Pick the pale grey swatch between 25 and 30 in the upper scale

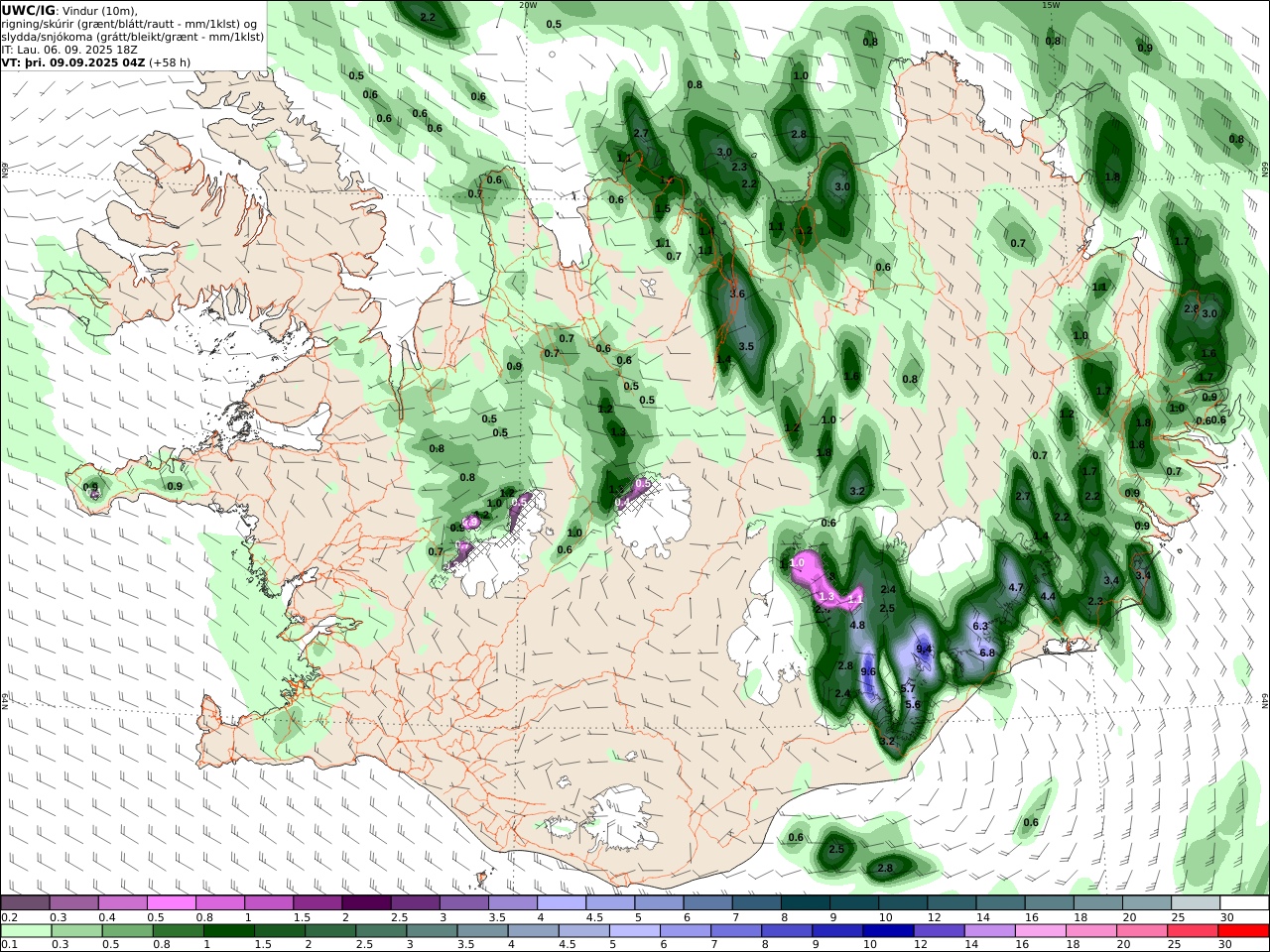pyautogui.click(x=1196, y=902)
